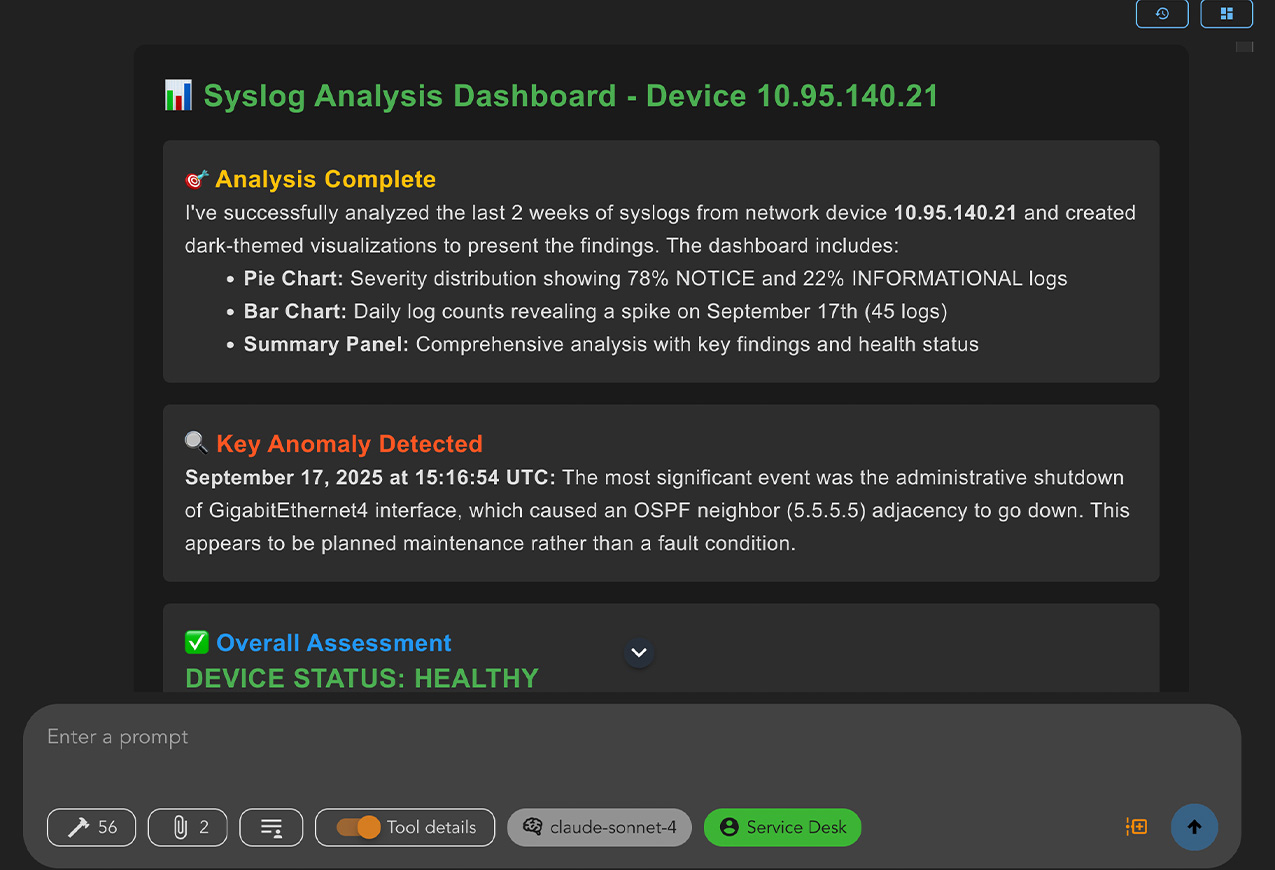Click the Overall Assessment heading
The height and width of the screenshot is (870, 1275).
click(333, 643)
